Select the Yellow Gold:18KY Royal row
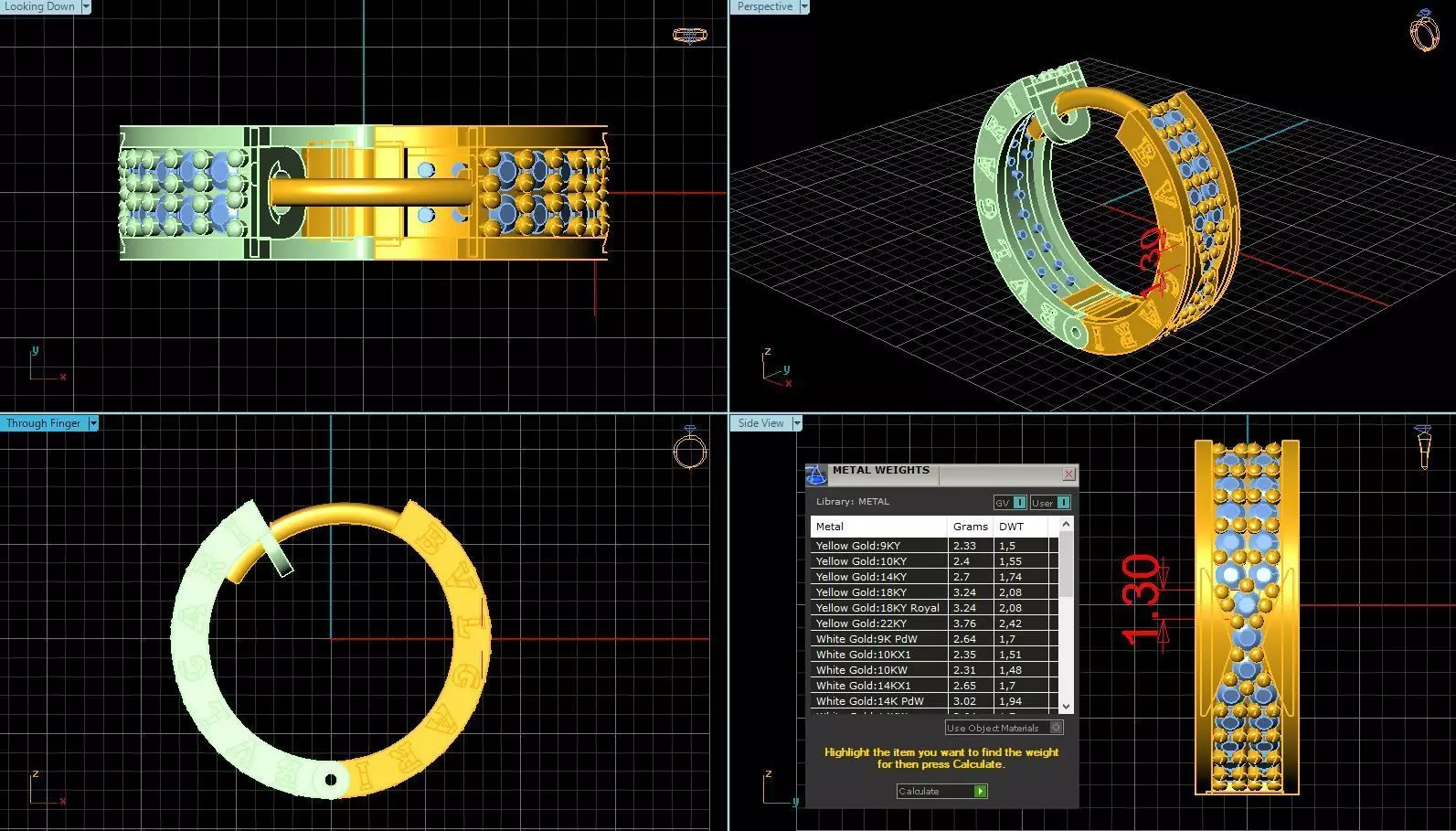Screen dimensions: 1456x831 tap(934, 607)
